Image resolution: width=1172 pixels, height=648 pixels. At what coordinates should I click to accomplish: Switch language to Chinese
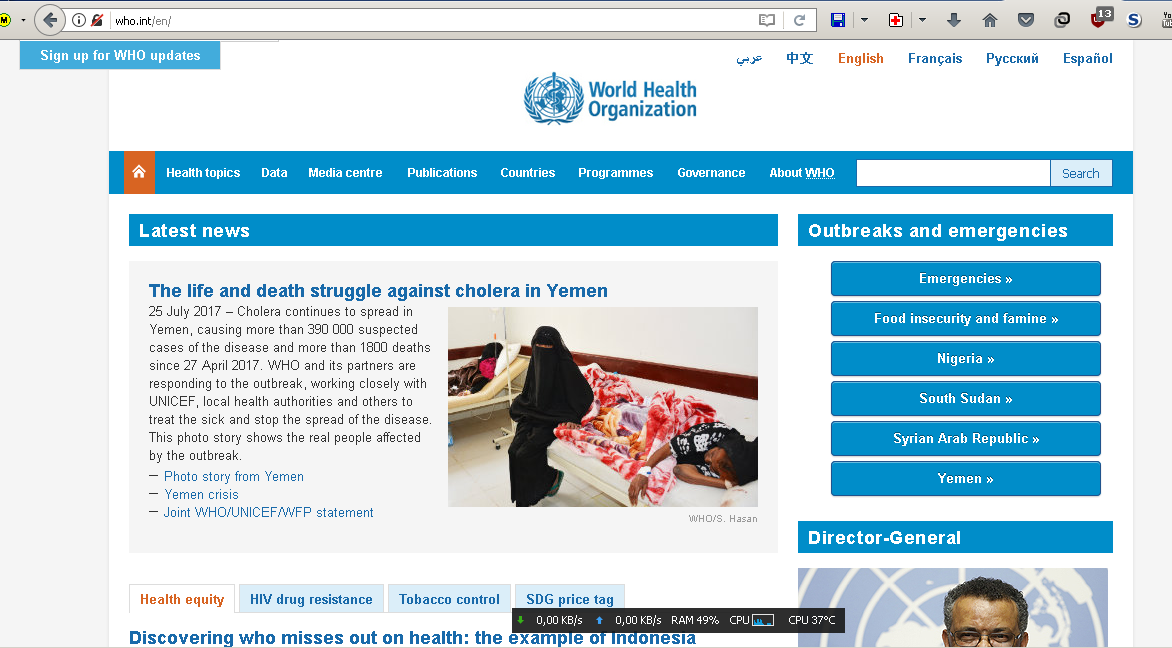coord(799,58)
